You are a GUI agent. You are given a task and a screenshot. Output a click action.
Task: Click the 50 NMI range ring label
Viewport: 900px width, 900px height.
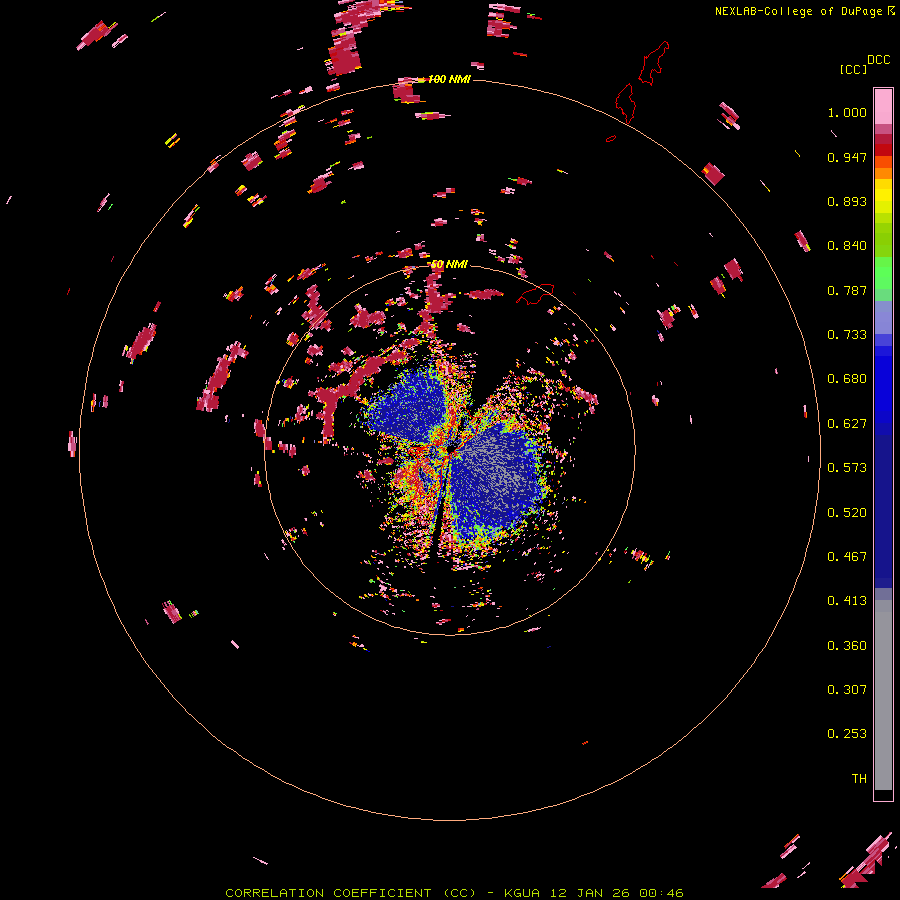pyautogui.click(x=449, y=265)
